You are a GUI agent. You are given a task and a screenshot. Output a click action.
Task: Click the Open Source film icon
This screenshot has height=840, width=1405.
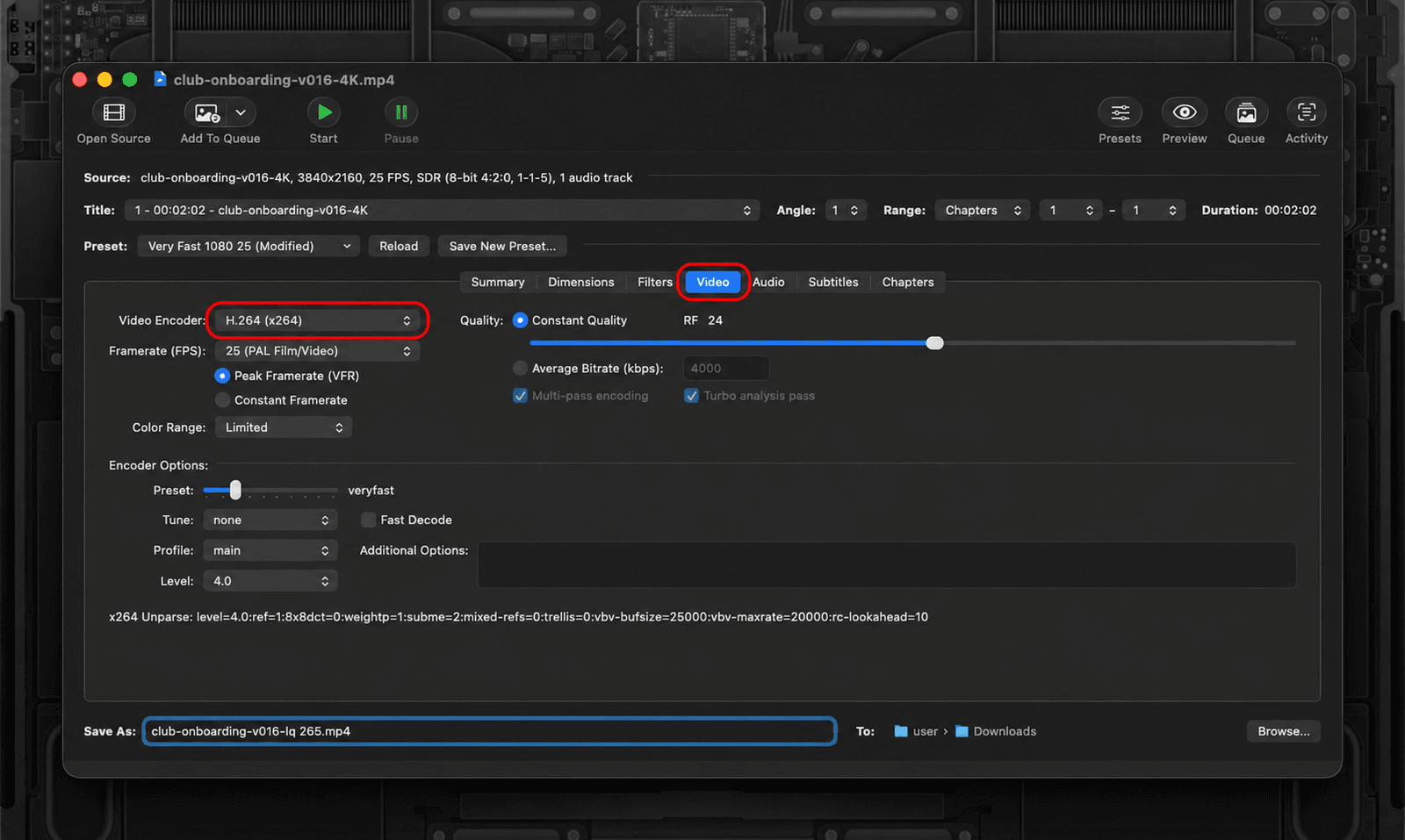coord(114,112)
